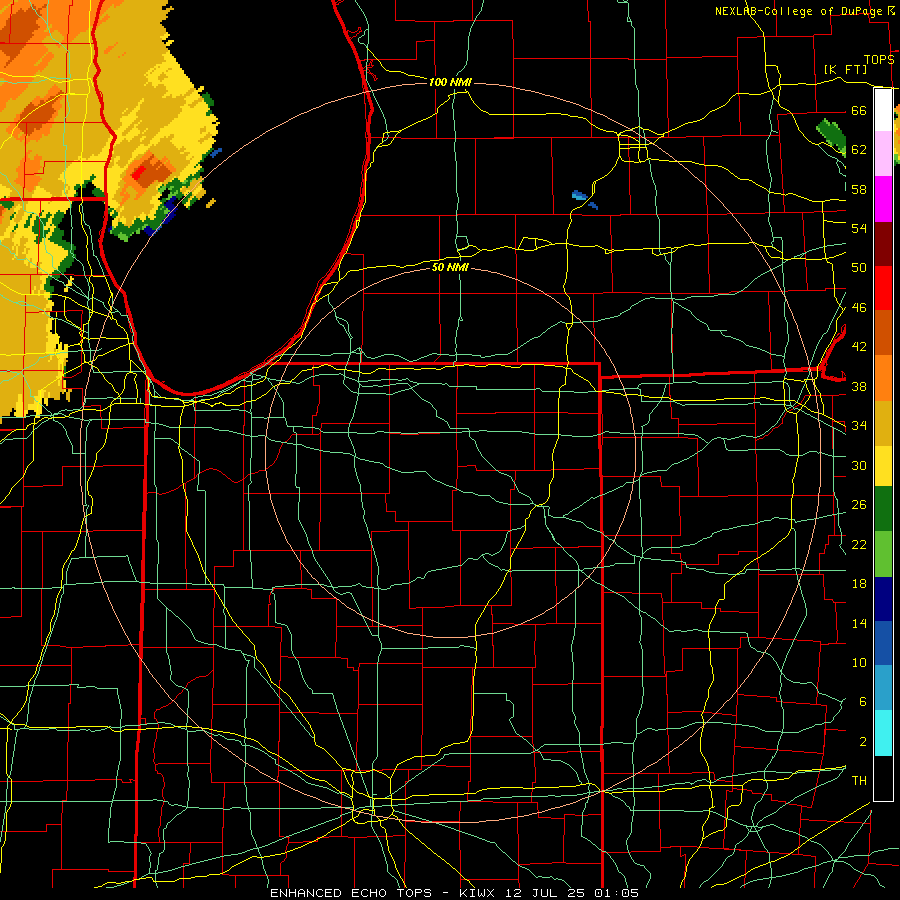Click the 54 value on the legend

click(859, 228)
